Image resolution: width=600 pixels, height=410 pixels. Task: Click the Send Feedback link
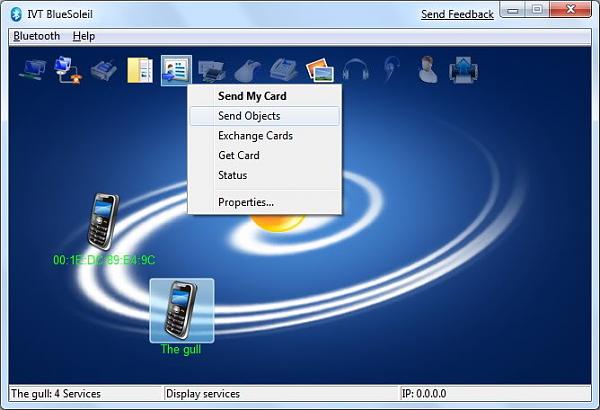tap(457, 15)
